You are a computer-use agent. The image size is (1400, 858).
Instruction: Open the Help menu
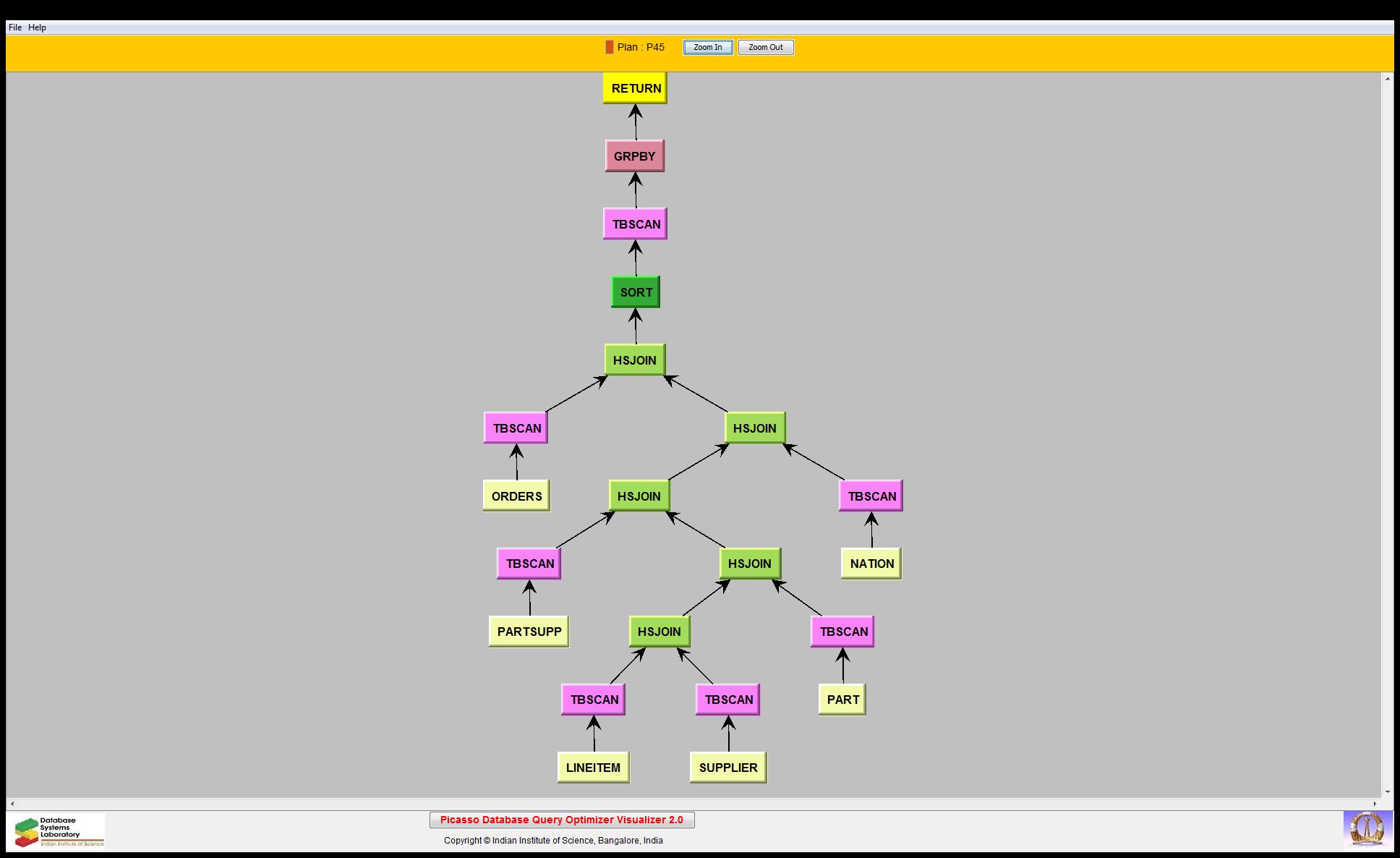point(37,27)
